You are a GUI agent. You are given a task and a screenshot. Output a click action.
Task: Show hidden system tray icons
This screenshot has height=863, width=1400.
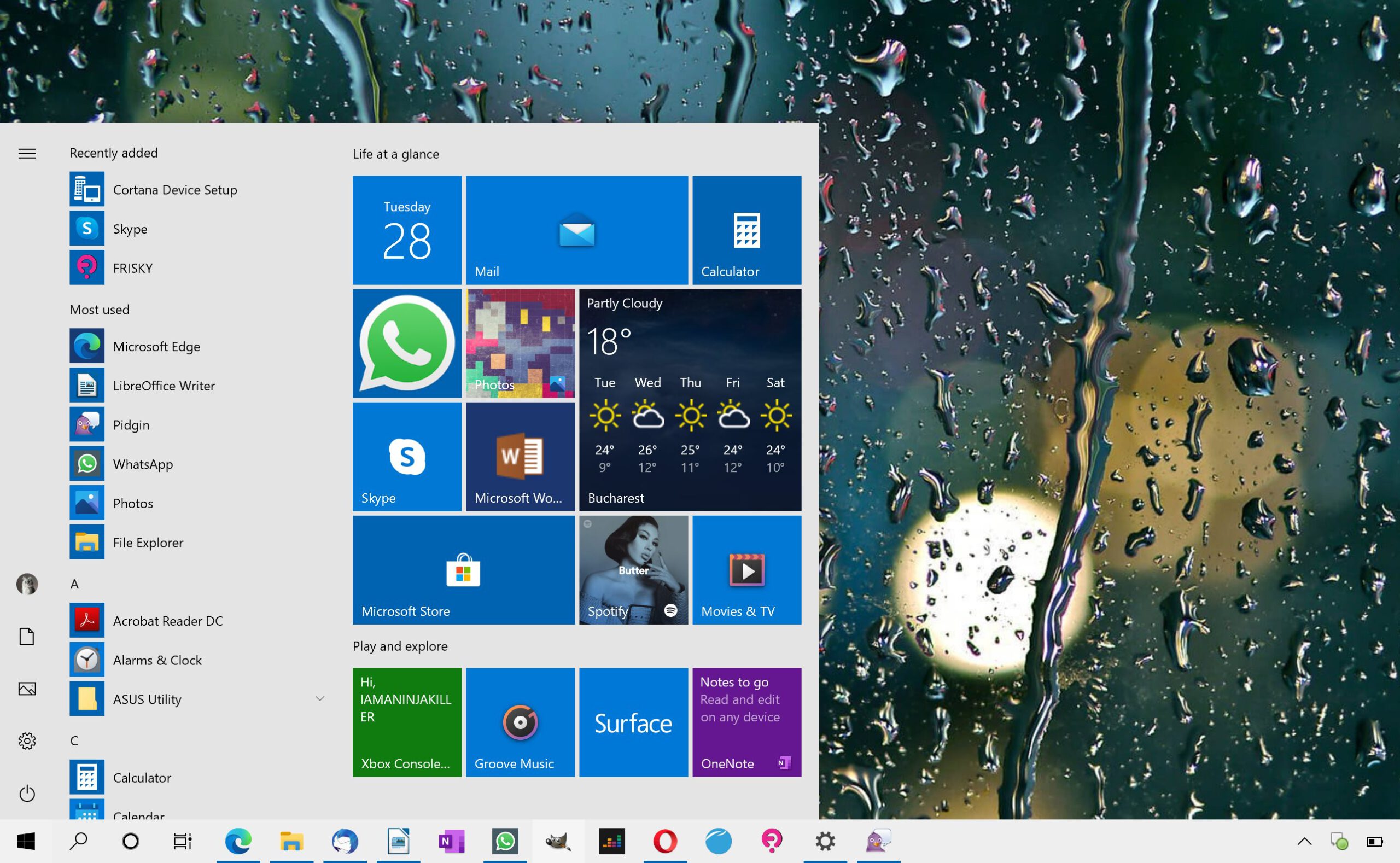click(x=1305, y=841)
